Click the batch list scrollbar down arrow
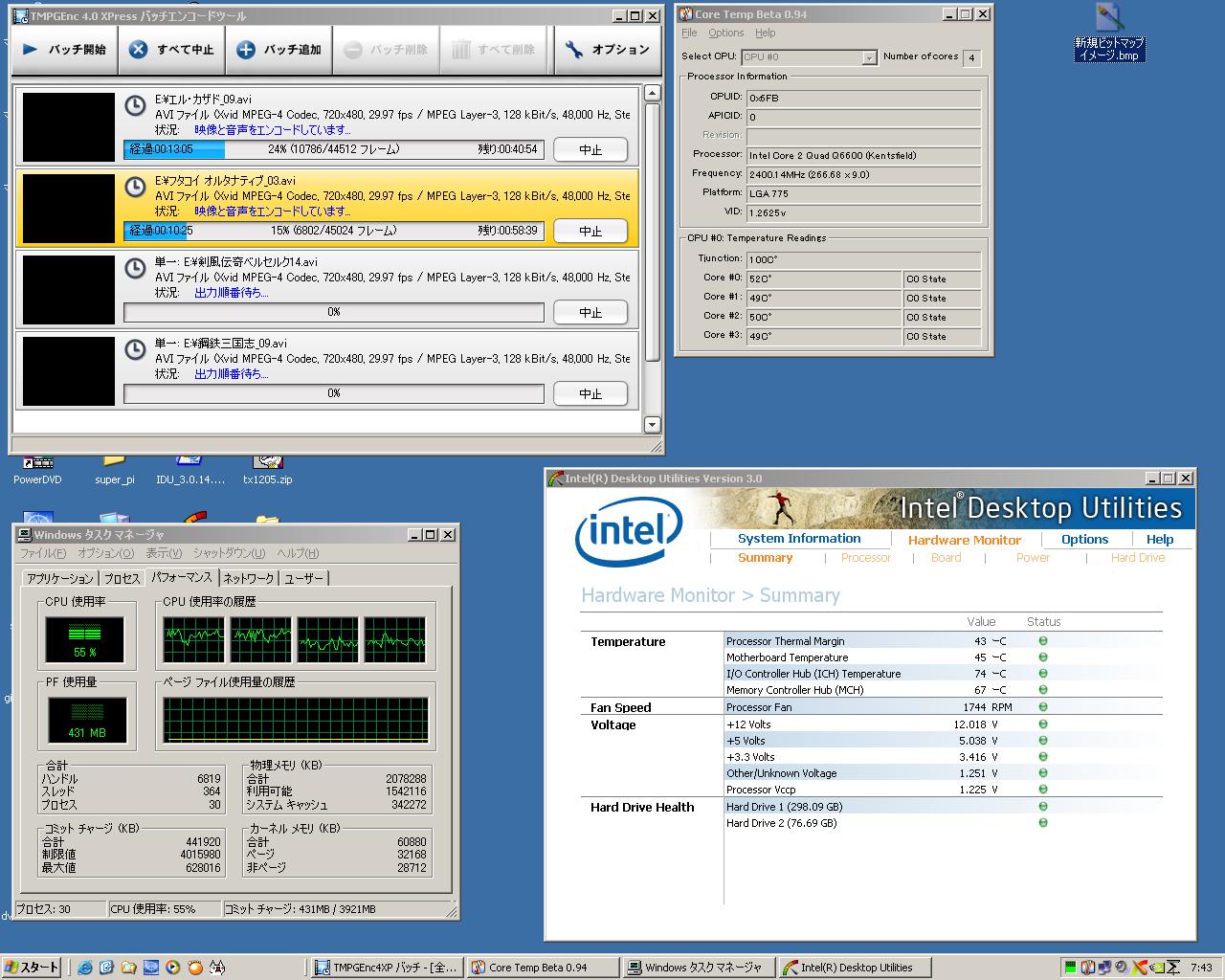This screenshot has height=980, width=1225. tap(653, 425)
